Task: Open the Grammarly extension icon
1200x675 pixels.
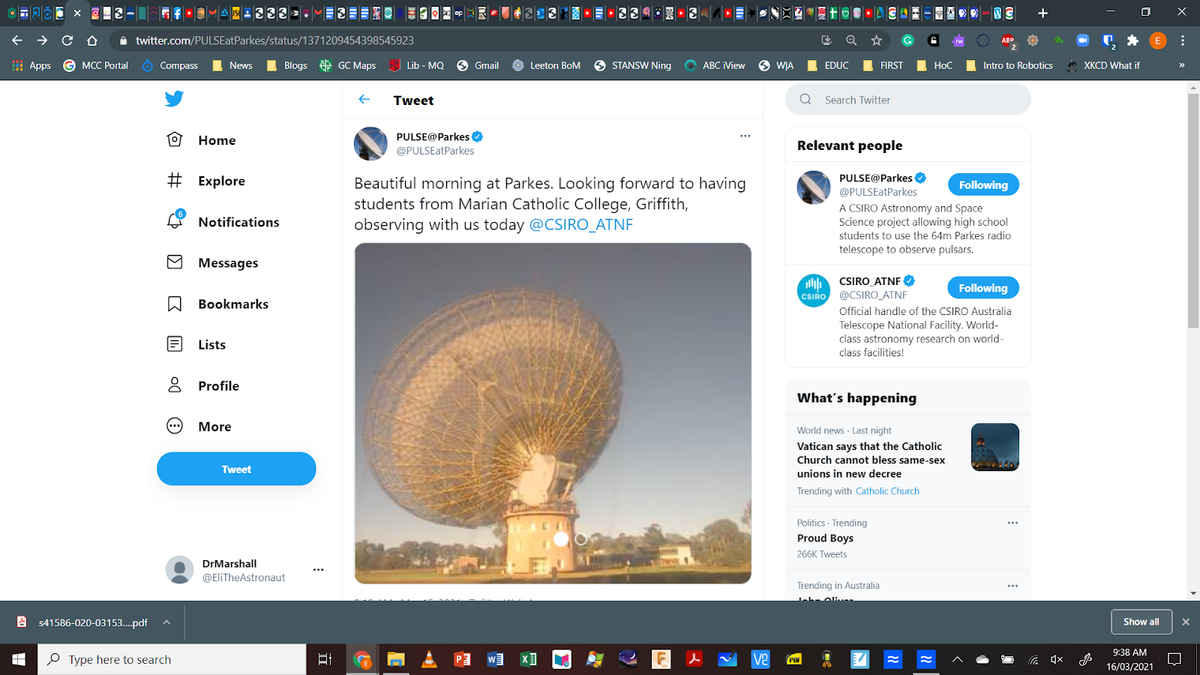Action: coord(906,40)
